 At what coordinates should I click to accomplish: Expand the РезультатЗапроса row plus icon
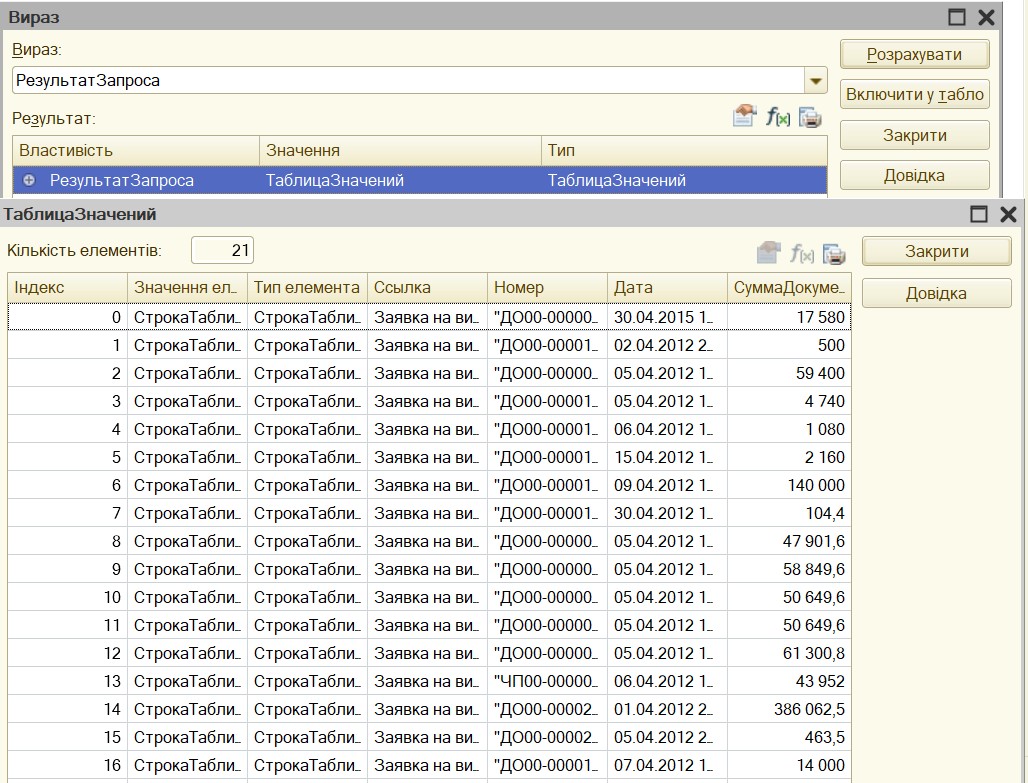(29, 180)
